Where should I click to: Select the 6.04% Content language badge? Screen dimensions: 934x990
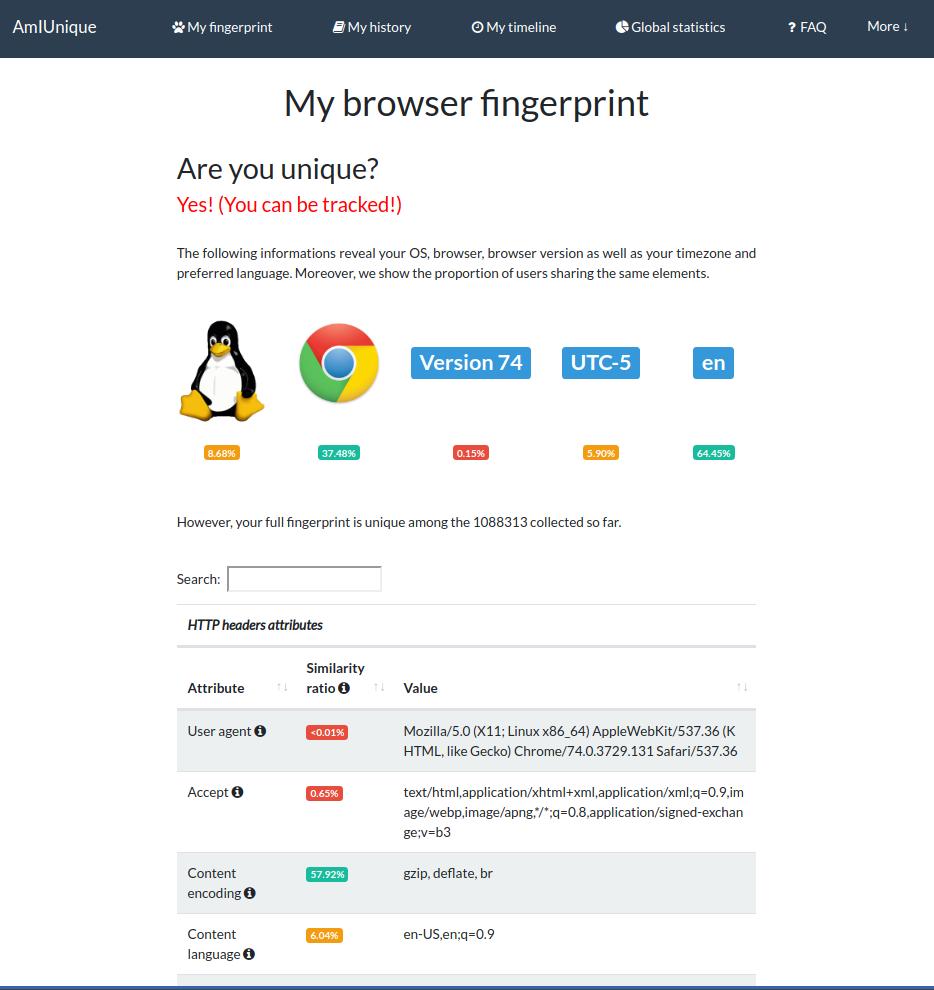[325, 935]
